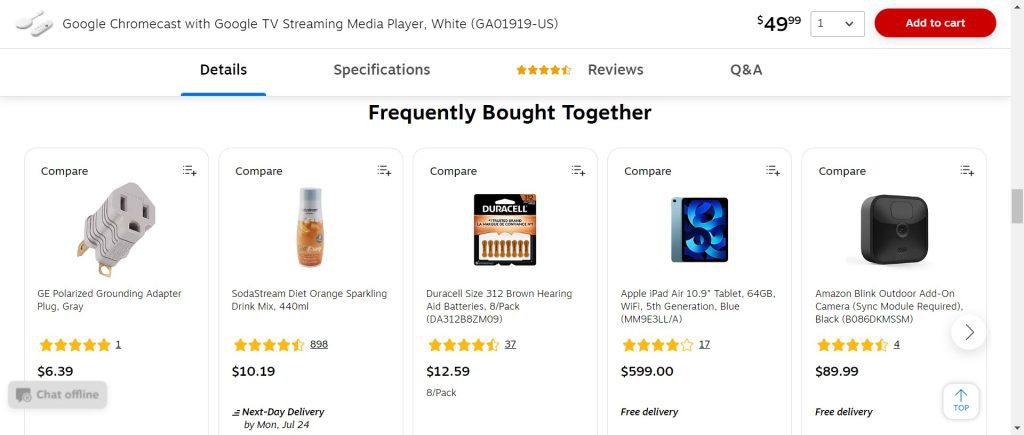Open the SodaStream Diet Orange product link
The image size is (1024, 435).
(309, 299)
